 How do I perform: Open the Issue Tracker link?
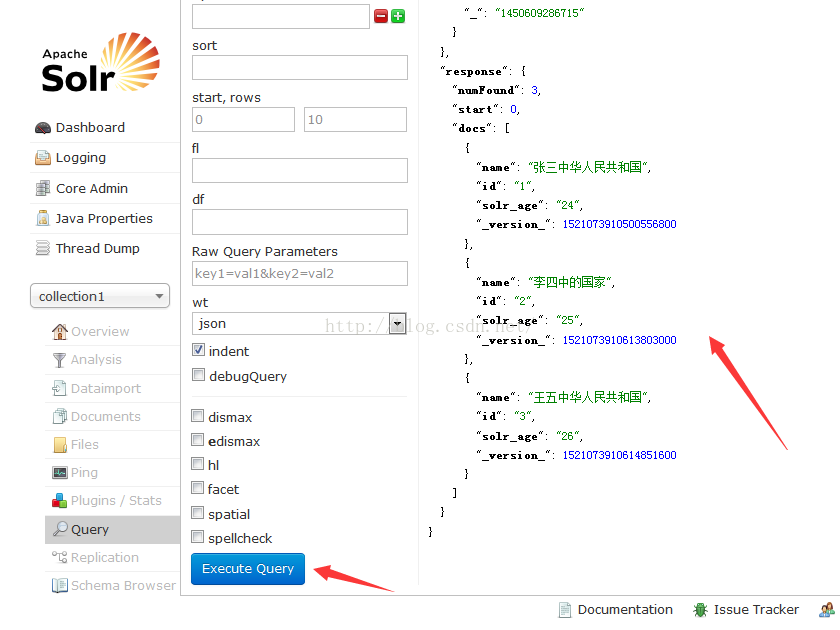(x=756, y=610)
